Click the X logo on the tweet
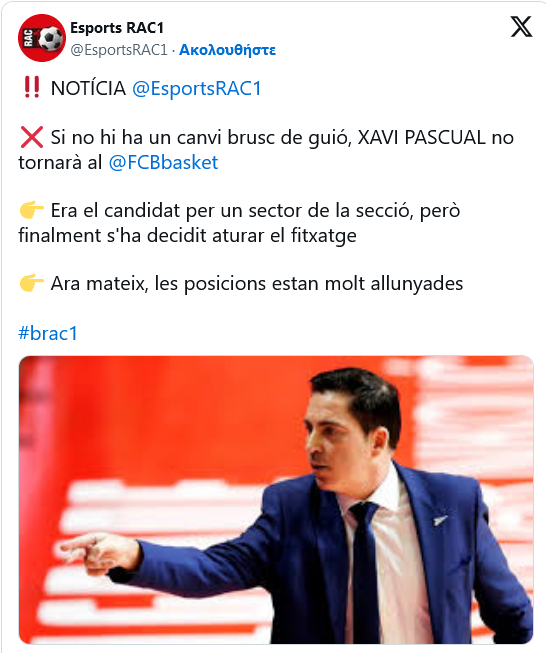Image resolution: width=546 pixels, height=653 pixels. [521, 27]
